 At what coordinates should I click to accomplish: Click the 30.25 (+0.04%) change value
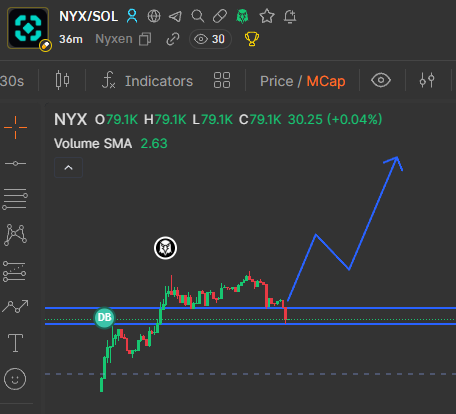[335, 119]
